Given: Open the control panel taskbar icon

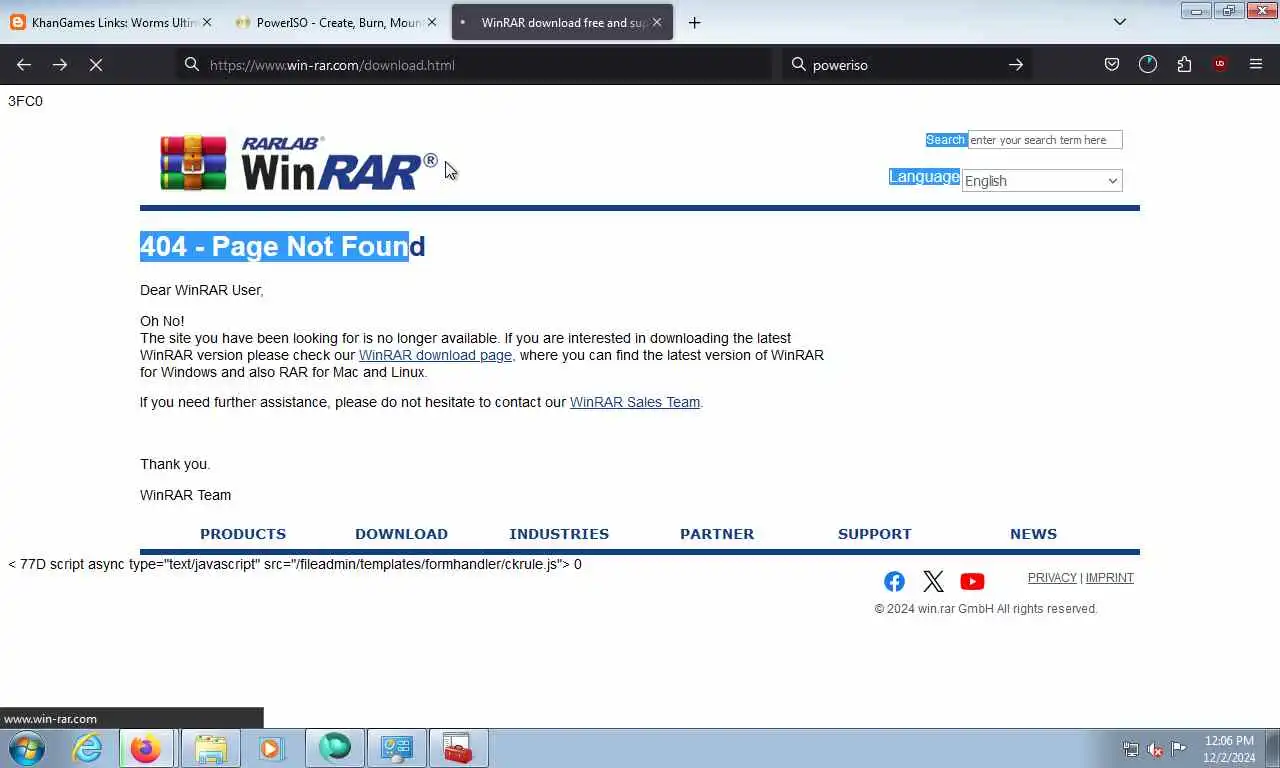Looking at the screenshot, I should coord(397,748).
